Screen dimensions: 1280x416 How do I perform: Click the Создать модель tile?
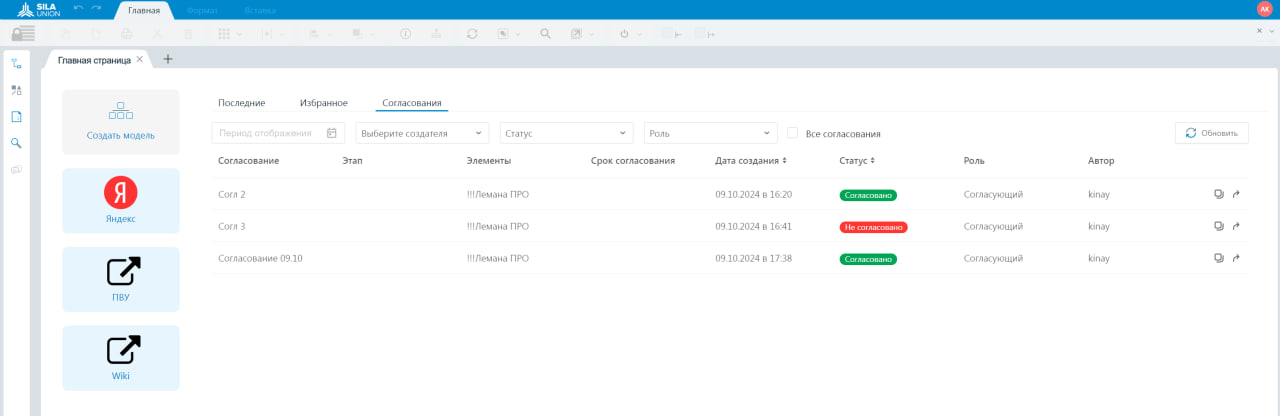[x=121, y=122]
